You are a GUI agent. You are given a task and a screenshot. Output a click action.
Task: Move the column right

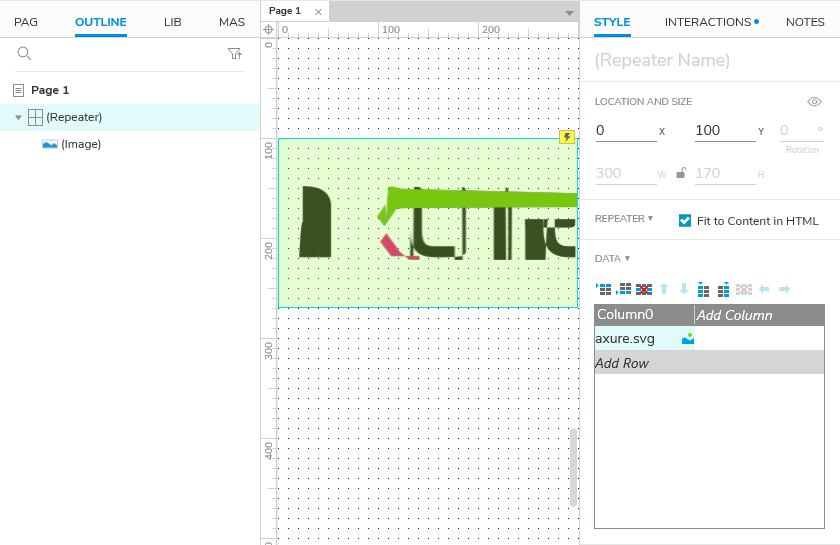(784, 289)
